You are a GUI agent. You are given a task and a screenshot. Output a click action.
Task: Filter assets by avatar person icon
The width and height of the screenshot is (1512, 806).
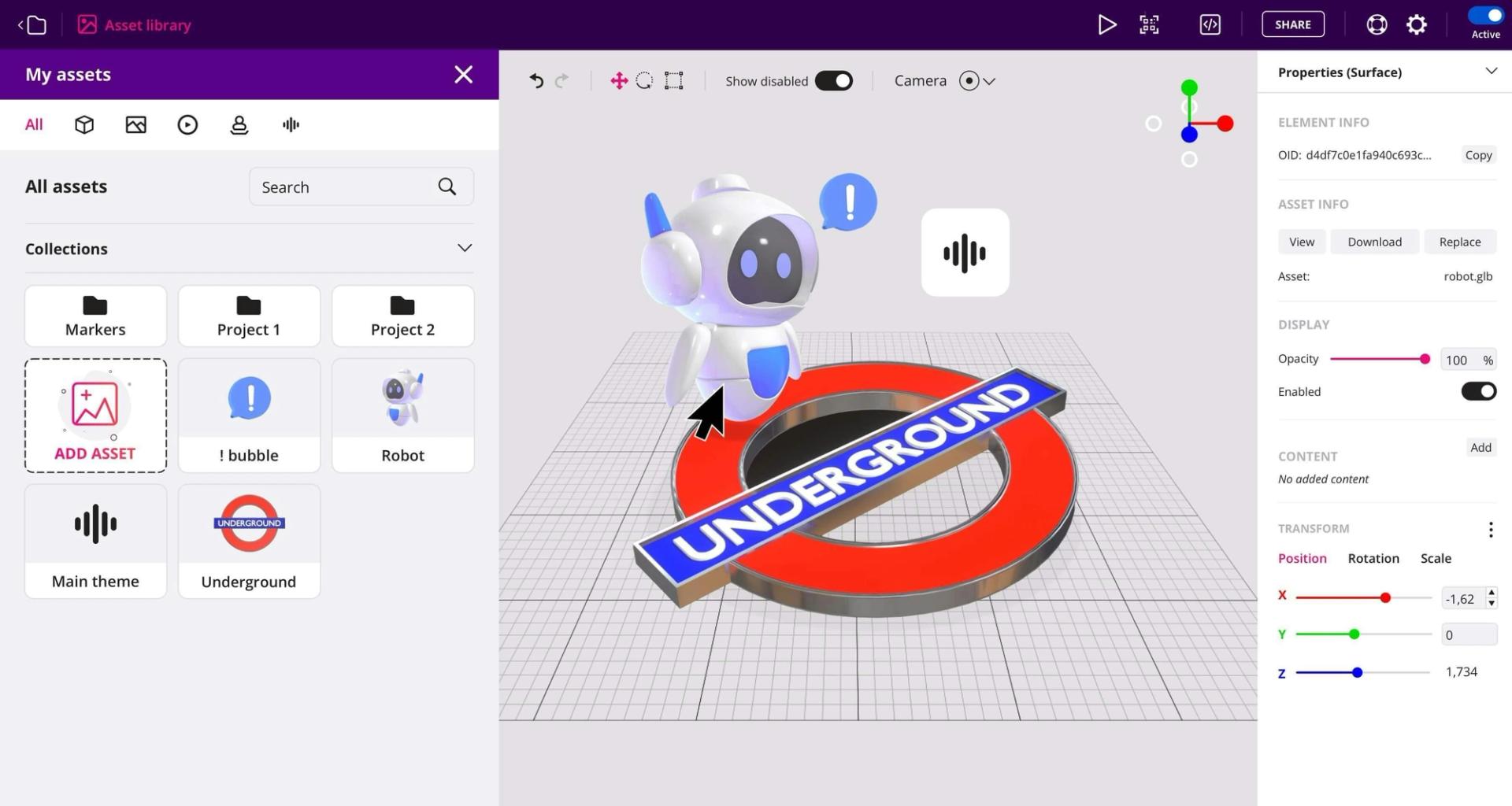(239, 124)
